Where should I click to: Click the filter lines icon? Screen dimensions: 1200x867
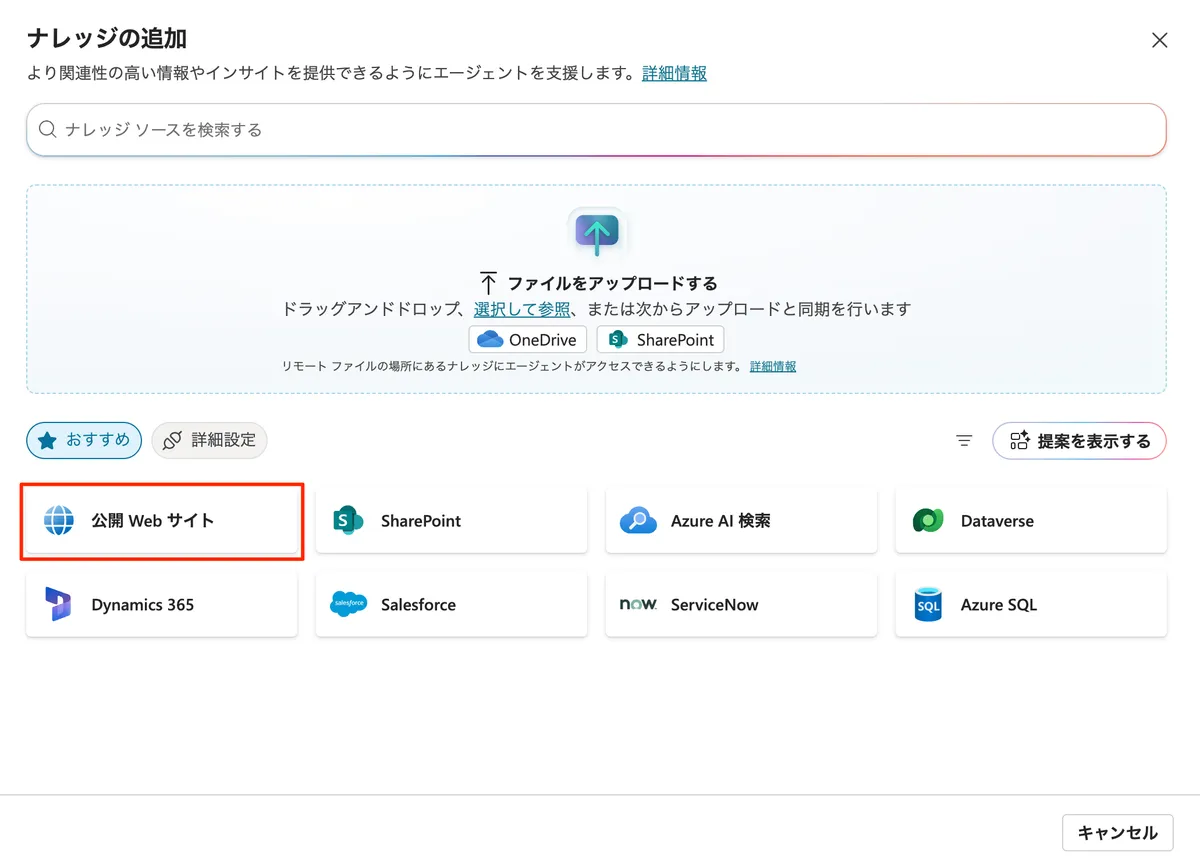[964, 441]
